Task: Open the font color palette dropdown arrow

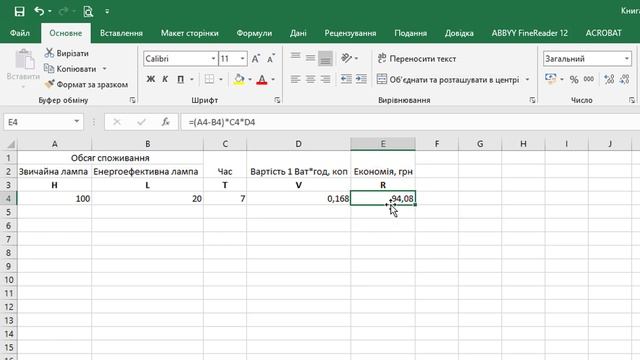Action: (x=273, y=79)
